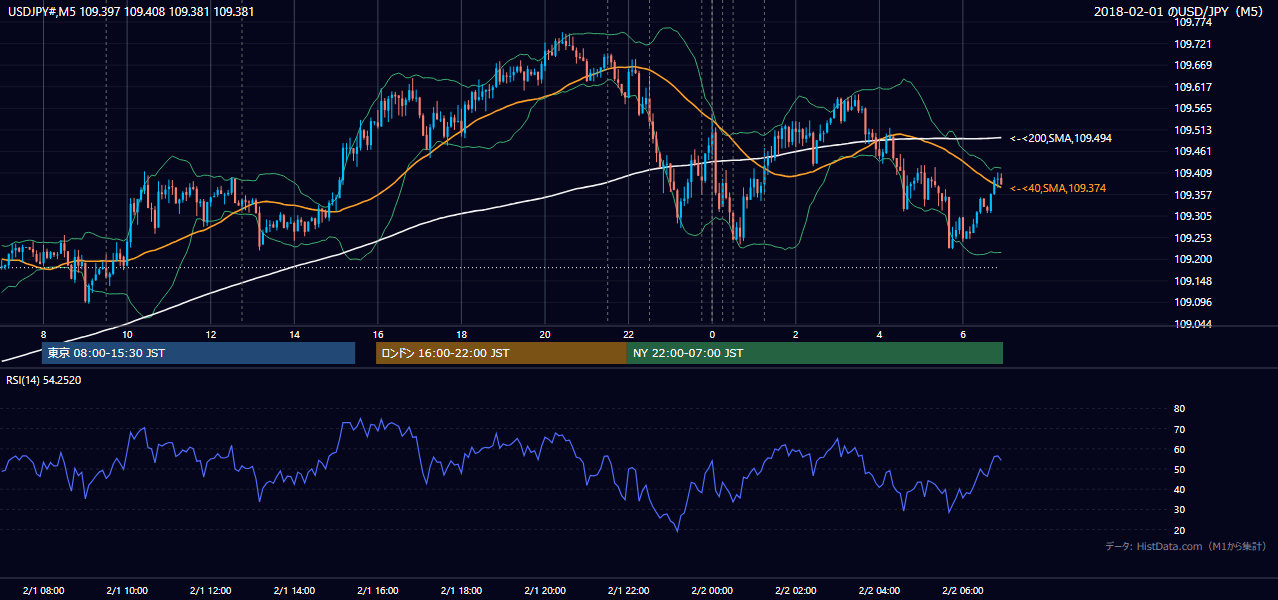Click bottom time label 2/1 18:00
The height and width of the screenshot is (600, 1278).
pyautogui.click(x=461, y=591)
